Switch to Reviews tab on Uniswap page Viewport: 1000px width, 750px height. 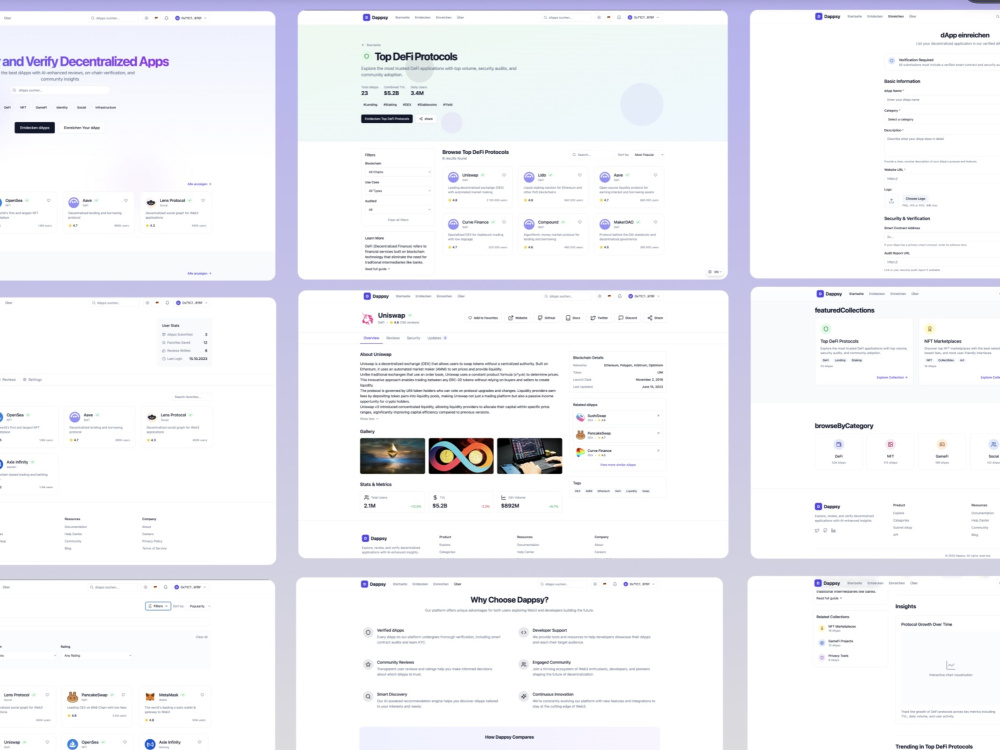coord(393,338)
